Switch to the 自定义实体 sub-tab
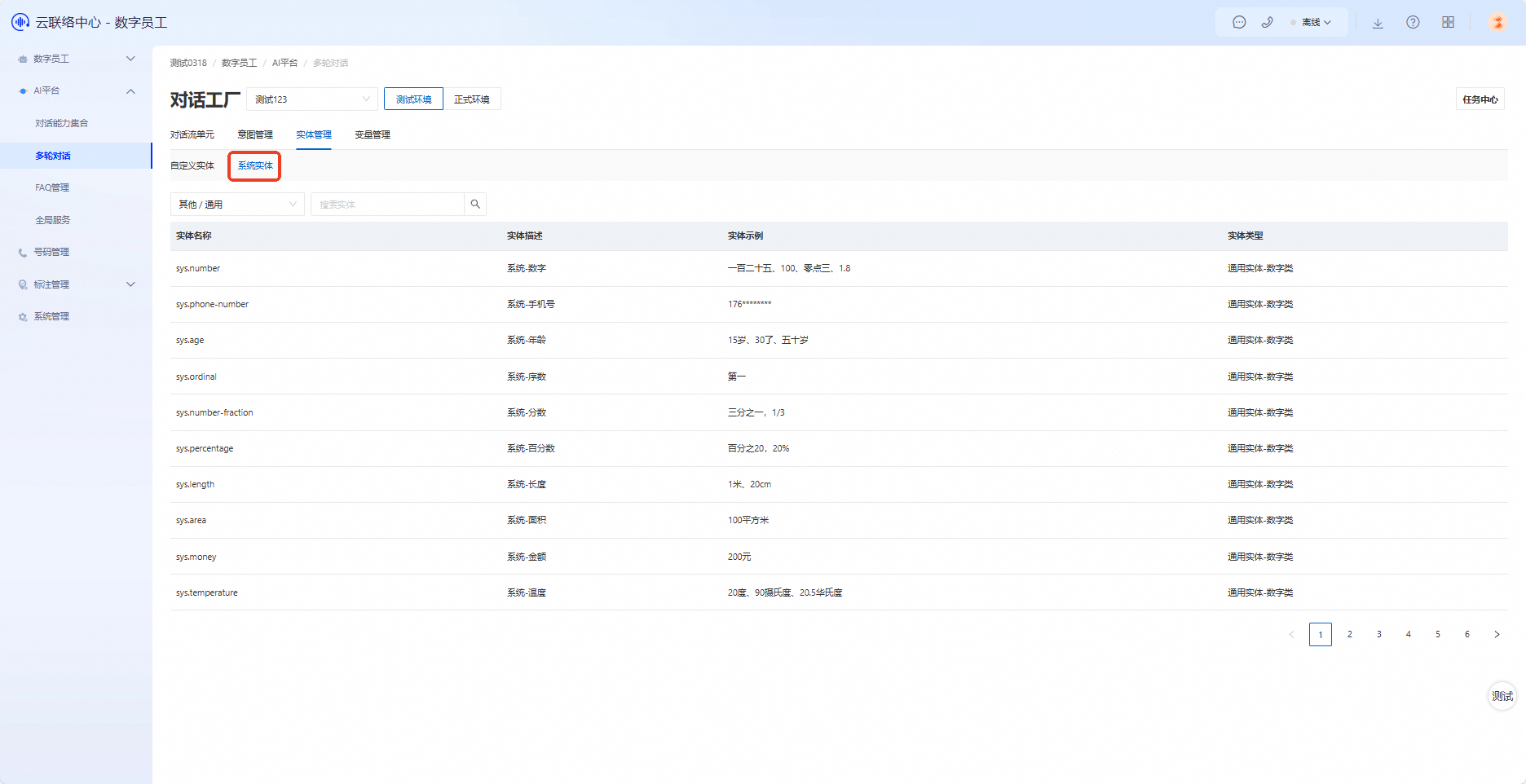1526x784 pixels. point(192,165)
